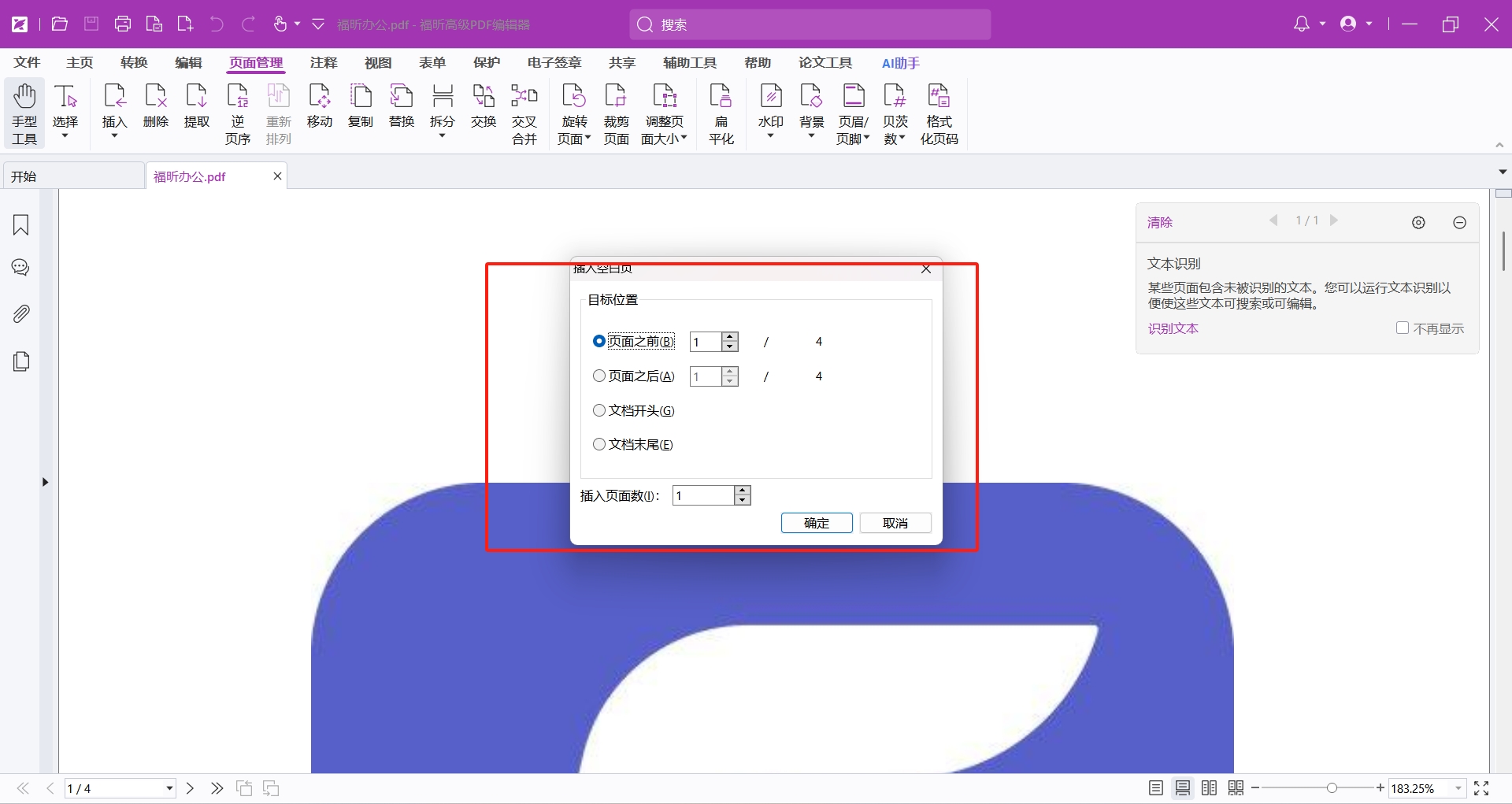1512x804 pixels.
Task: Select continuous facing view icon
Action: [x=1236, y=788]
